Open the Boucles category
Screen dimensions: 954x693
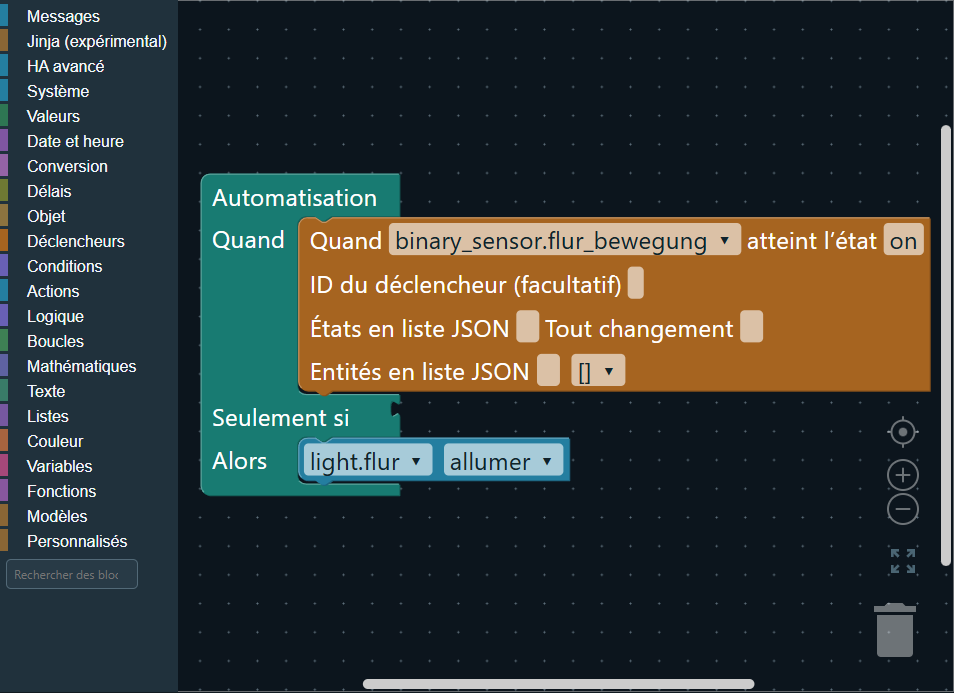89,341
